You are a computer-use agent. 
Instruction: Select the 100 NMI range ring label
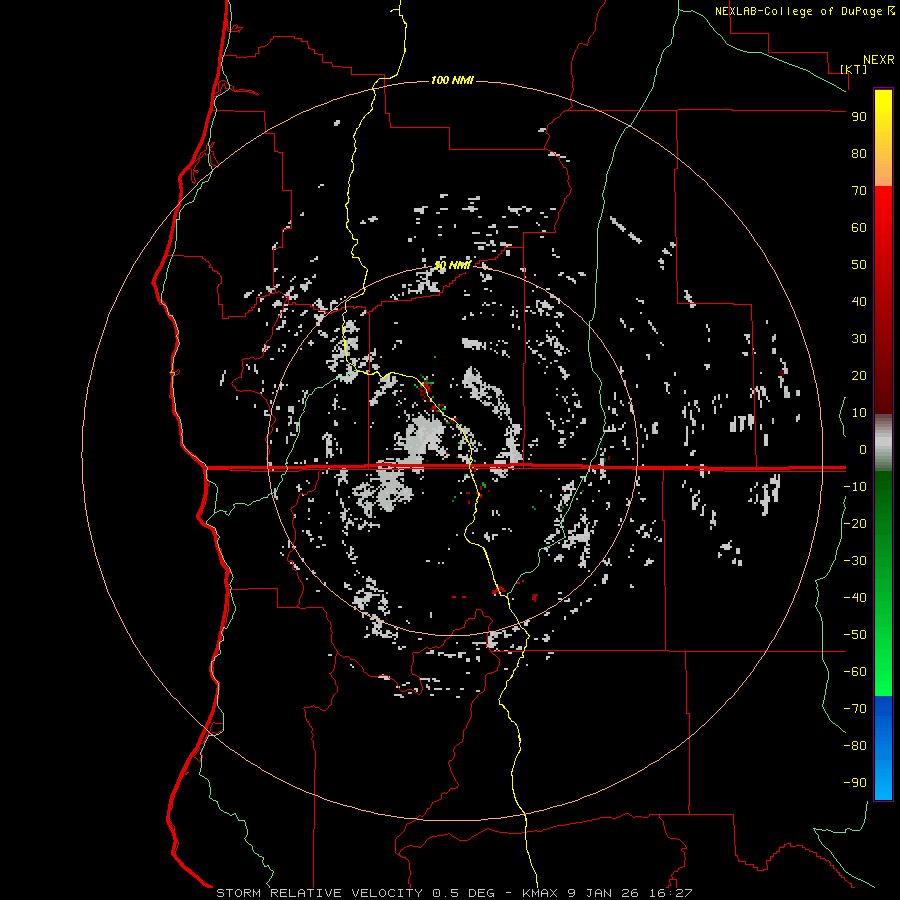click(x=452, y=80)
